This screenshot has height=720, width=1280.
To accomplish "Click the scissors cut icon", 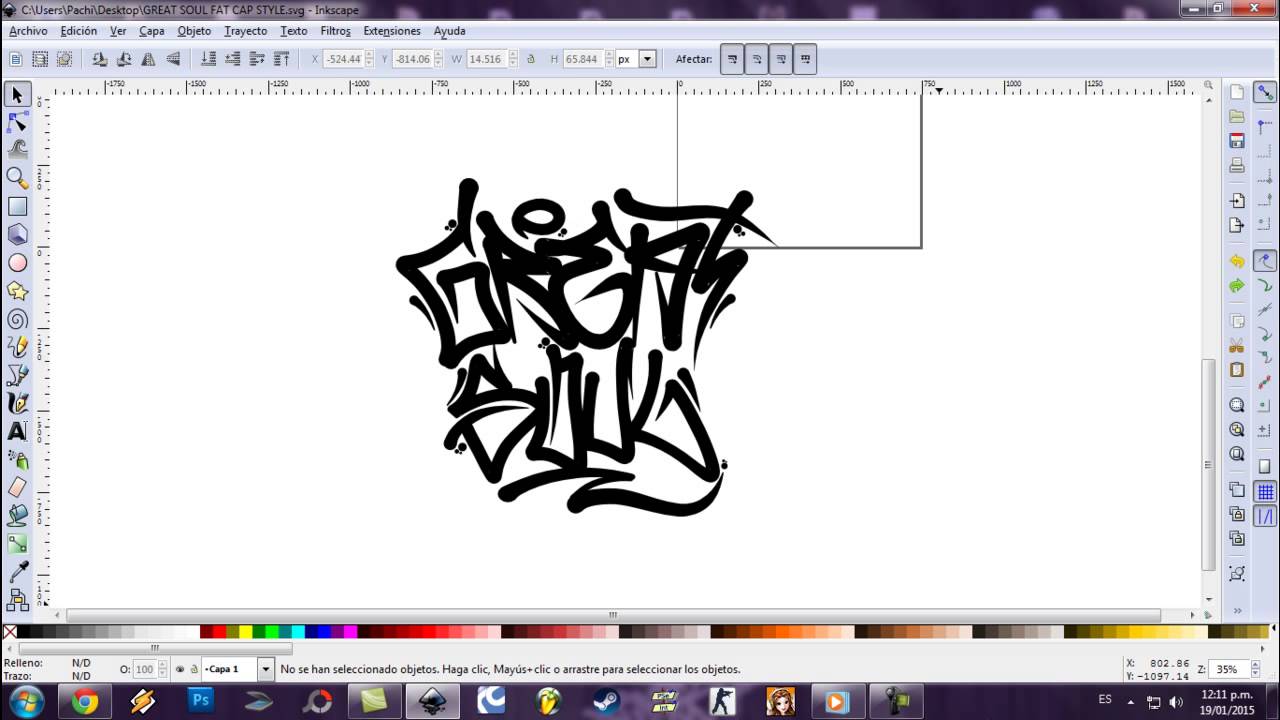I will (x=1237, y=346).
